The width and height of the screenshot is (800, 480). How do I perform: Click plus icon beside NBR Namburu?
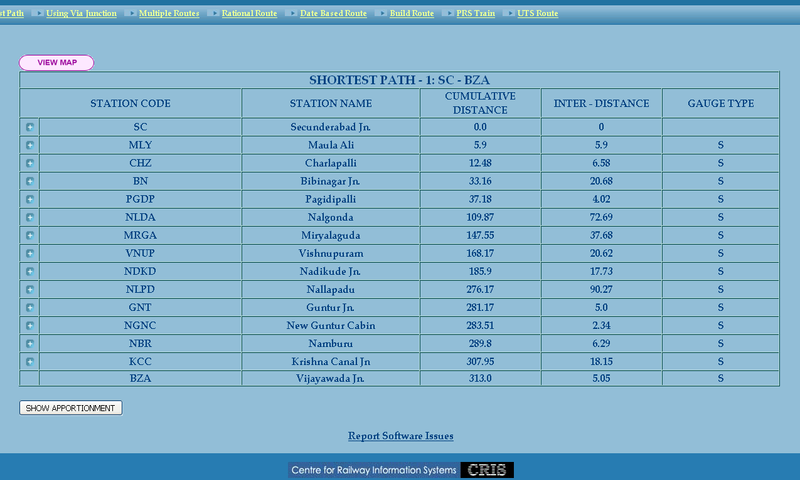(30, 343)
